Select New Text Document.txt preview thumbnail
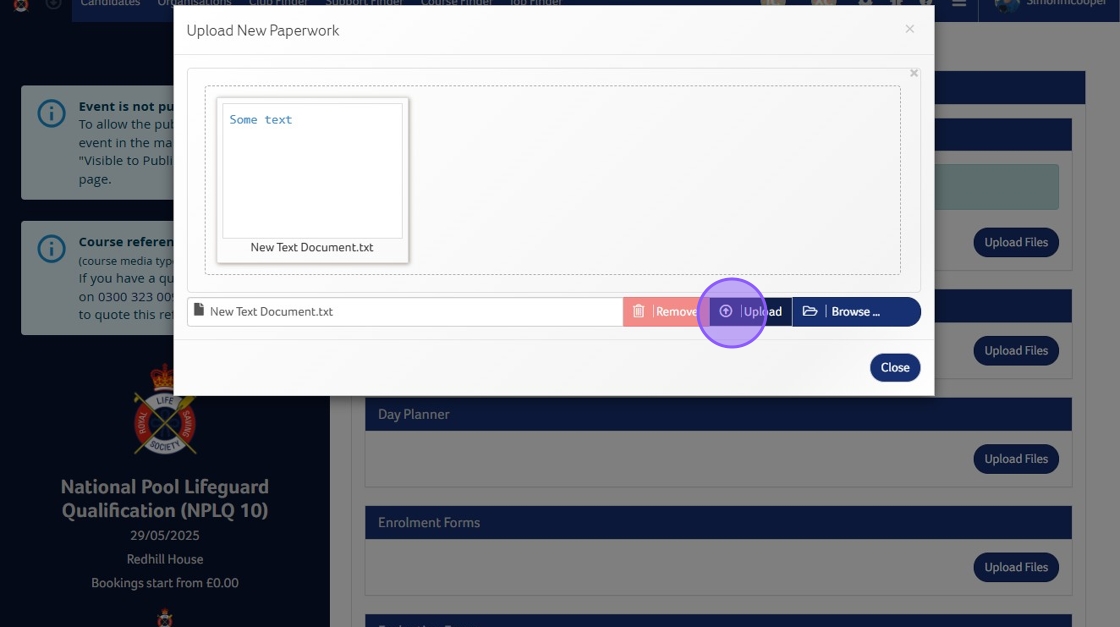Screen dimensions: 1120x627 coord(312,180)
